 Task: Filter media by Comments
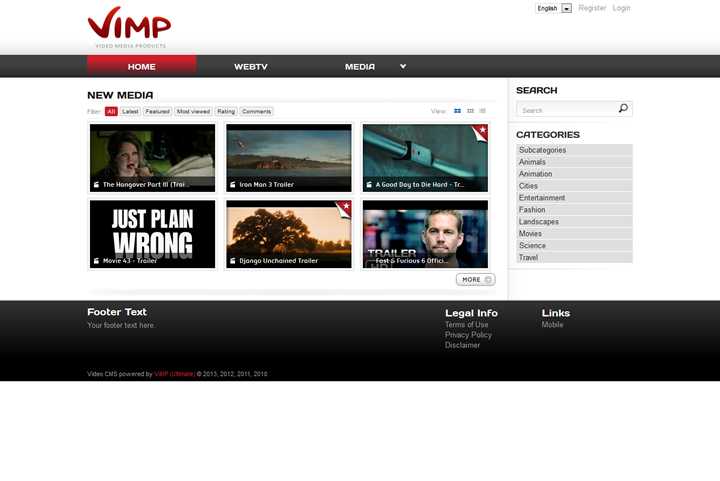(x=257, y=112)
